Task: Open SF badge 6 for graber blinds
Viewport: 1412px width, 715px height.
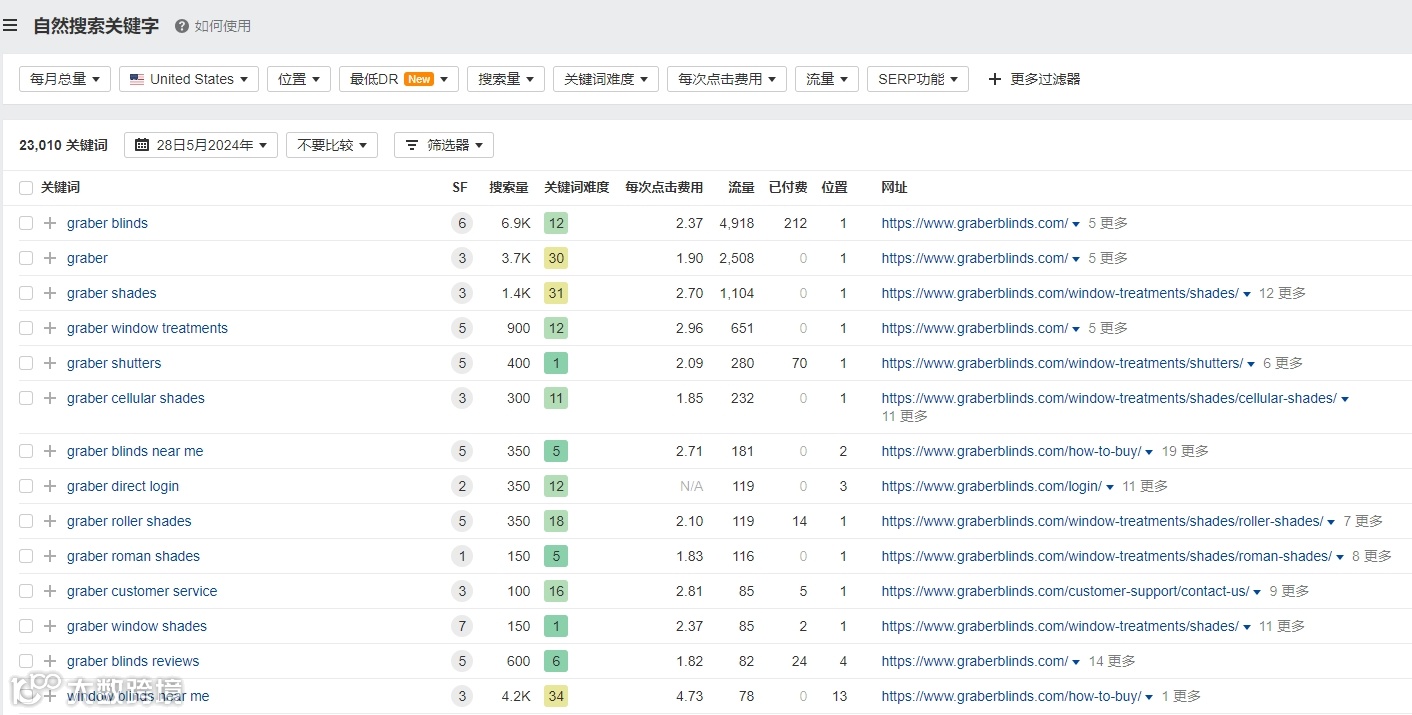Action: tap(461, 223)
